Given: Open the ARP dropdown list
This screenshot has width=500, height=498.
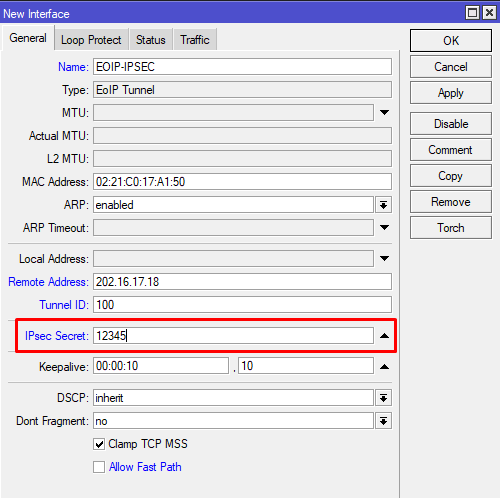Looking at the screenshot, I should 383,205.
